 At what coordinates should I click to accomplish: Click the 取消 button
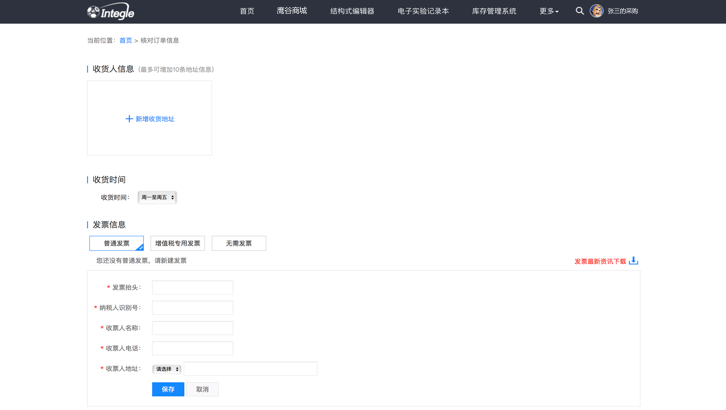pyautogui.click(x=202, y=389)
